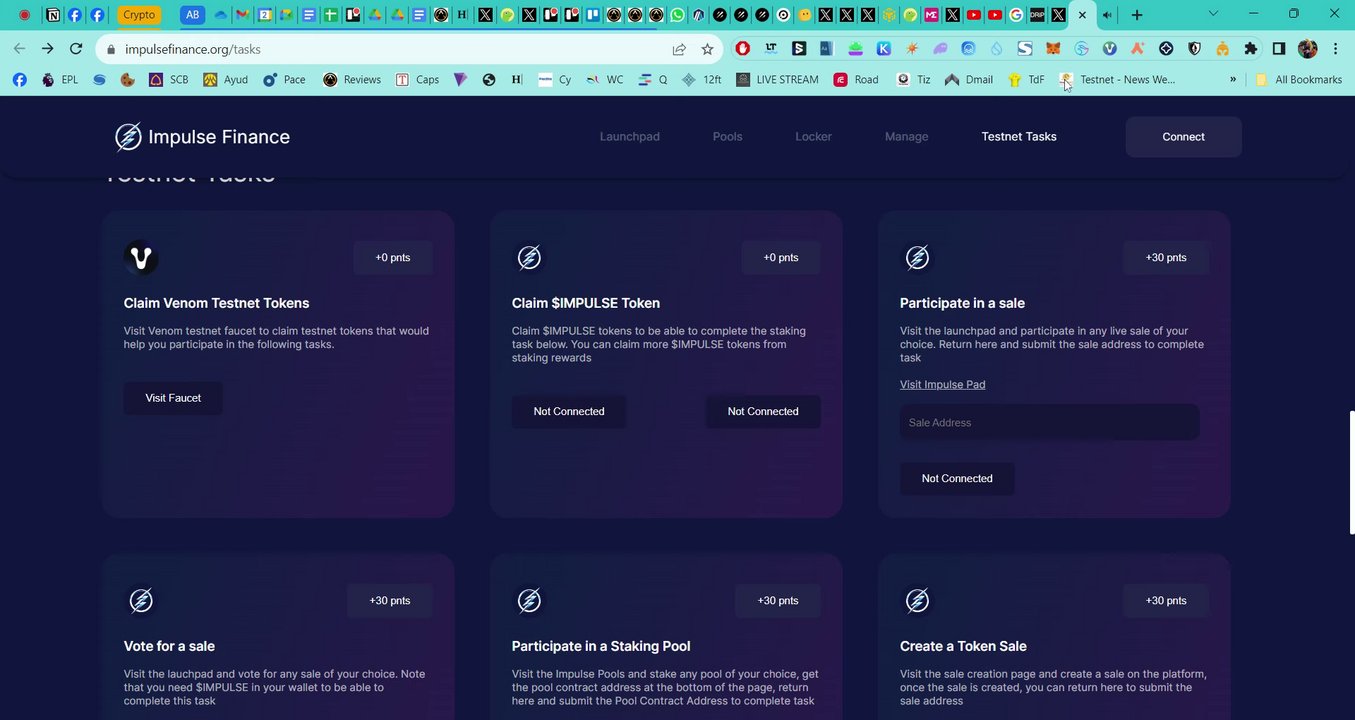The width and height of the screenshot is (1355, 720).
Task: Click the icon on Create a Token Sale card
Action: coord(917,601)
